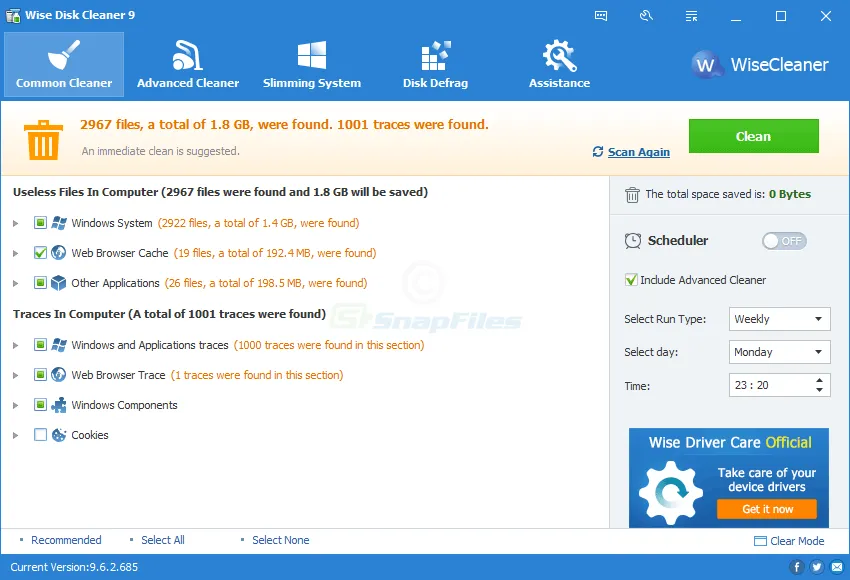850x580 pixels.
Task: Expand Windows and Applications traces row
Action: [x=16, y=345]
